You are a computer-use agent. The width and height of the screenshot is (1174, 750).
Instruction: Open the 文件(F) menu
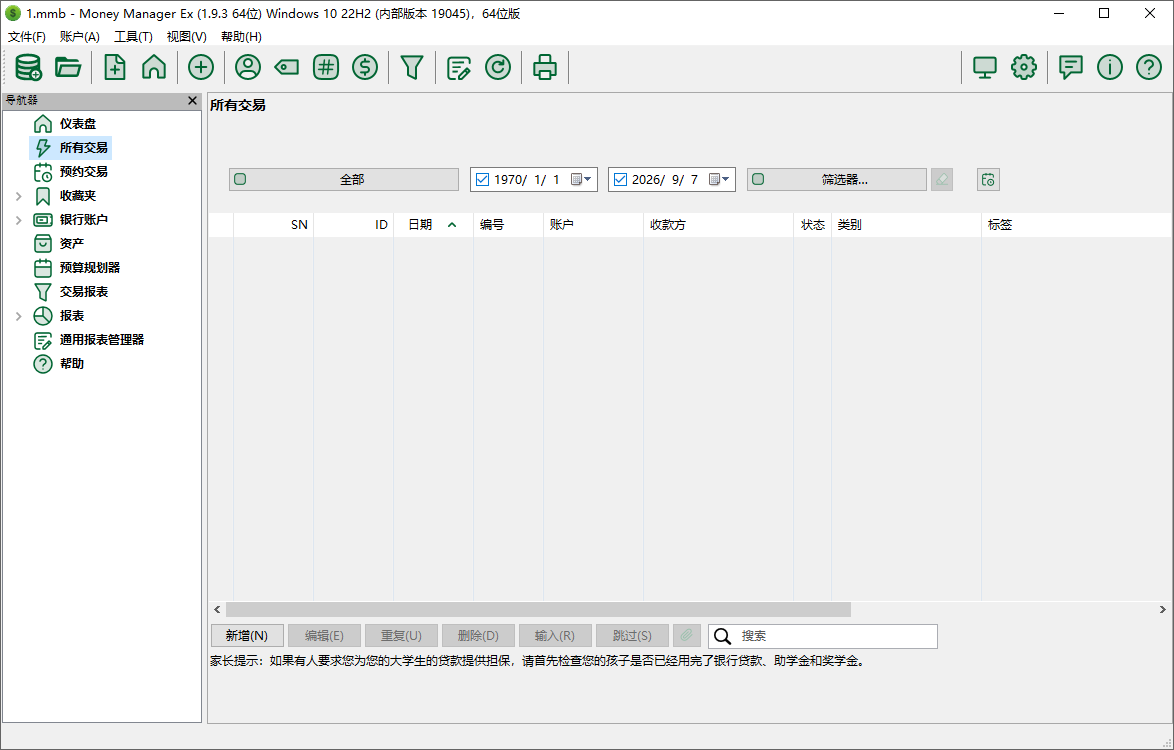click(x=27, y=37)
